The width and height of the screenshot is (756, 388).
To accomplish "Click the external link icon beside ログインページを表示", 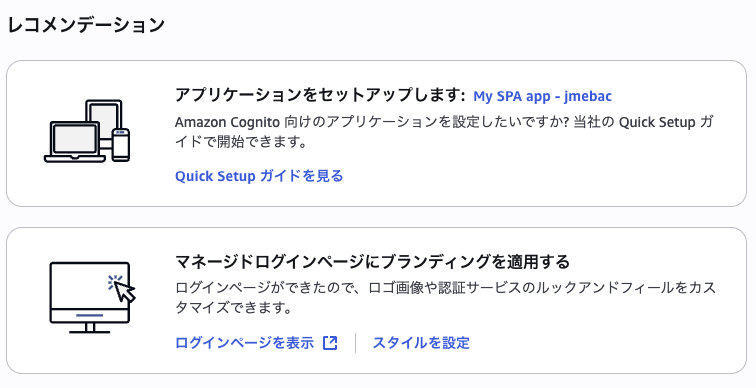I will pos(330,343).
